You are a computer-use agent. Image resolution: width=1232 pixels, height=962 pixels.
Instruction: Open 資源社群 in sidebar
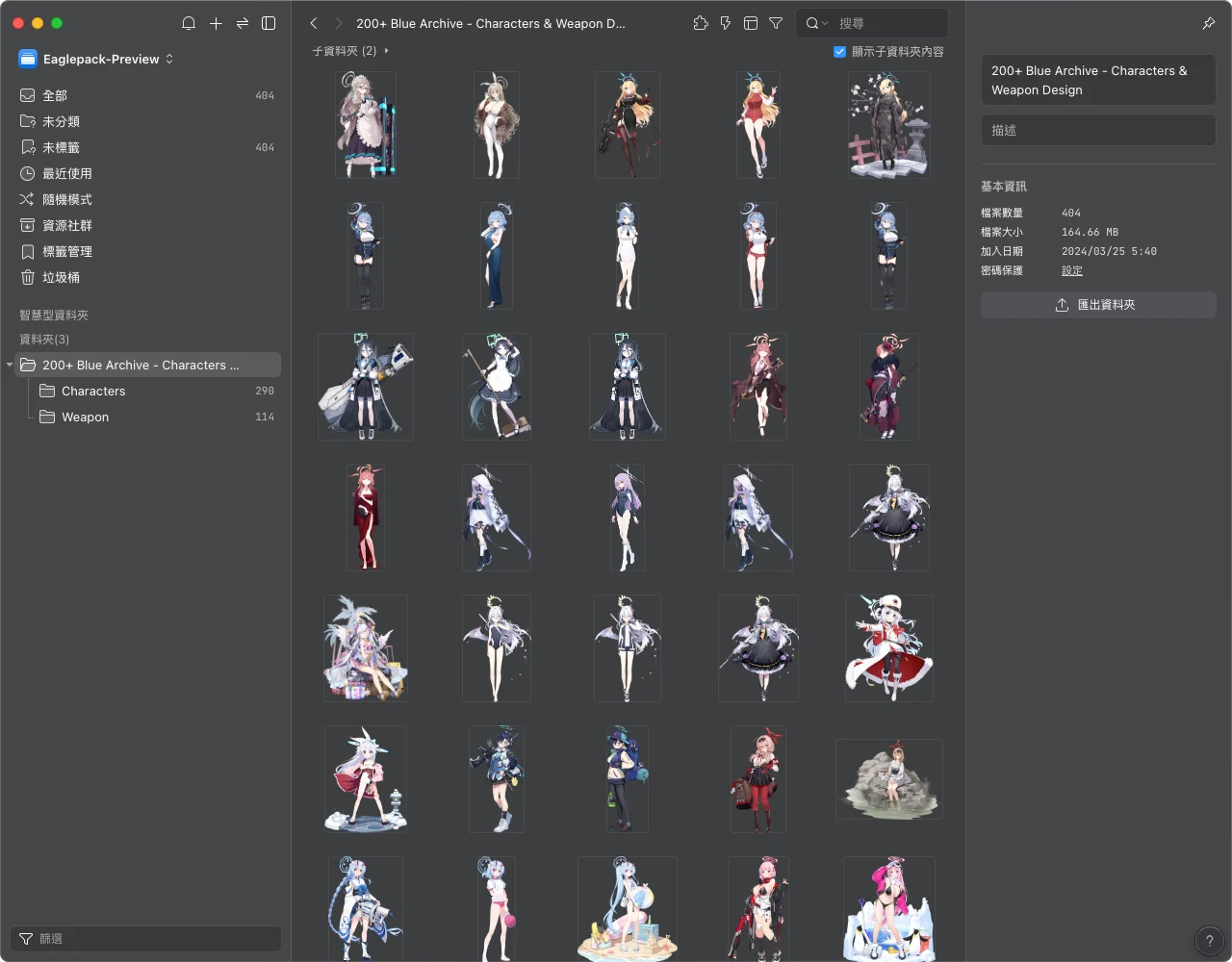[146, 225]
